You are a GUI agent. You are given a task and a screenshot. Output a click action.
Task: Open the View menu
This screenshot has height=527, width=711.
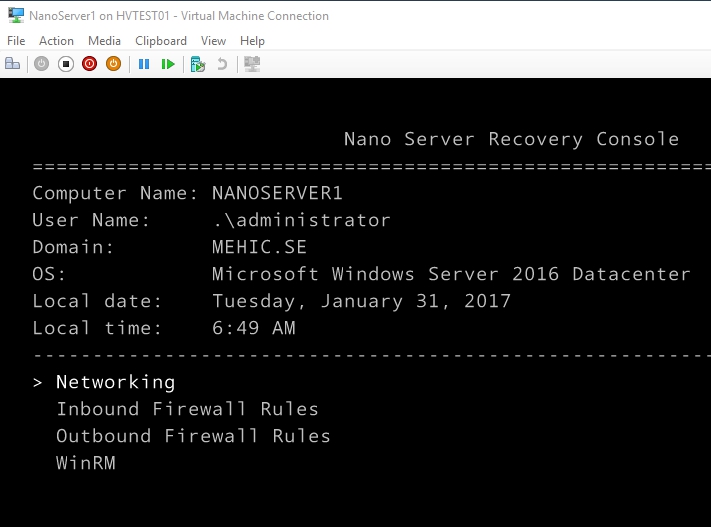(213, 41)
